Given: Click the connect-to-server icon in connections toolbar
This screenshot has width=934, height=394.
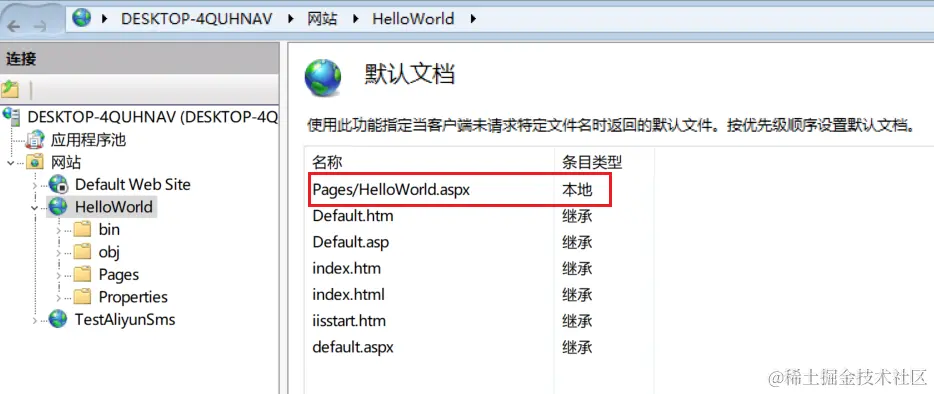Looking at the screenshot, I should (x=10, y=90).
